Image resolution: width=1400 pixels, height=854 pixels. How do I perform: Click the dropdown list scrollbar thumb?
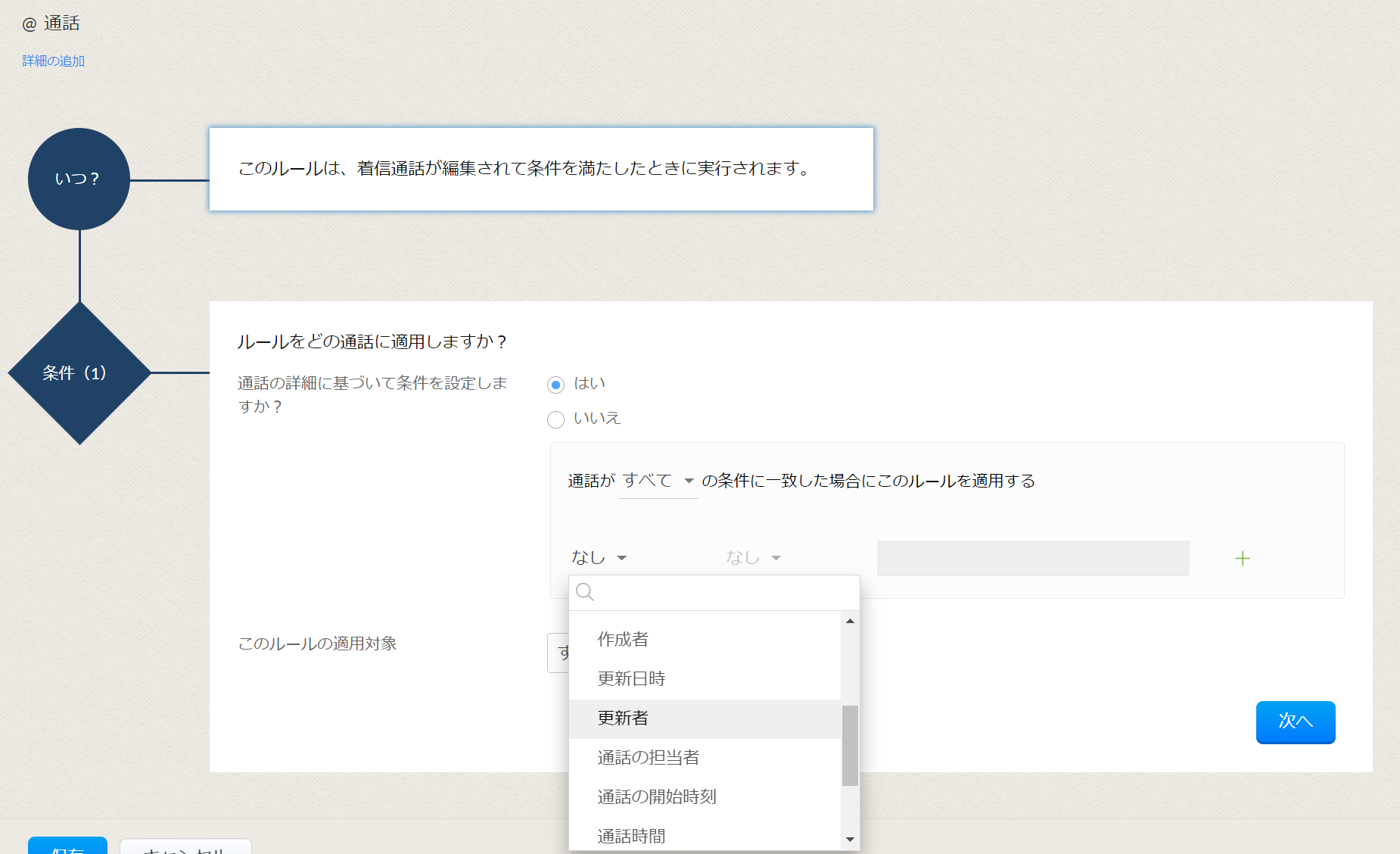[850, 745]
